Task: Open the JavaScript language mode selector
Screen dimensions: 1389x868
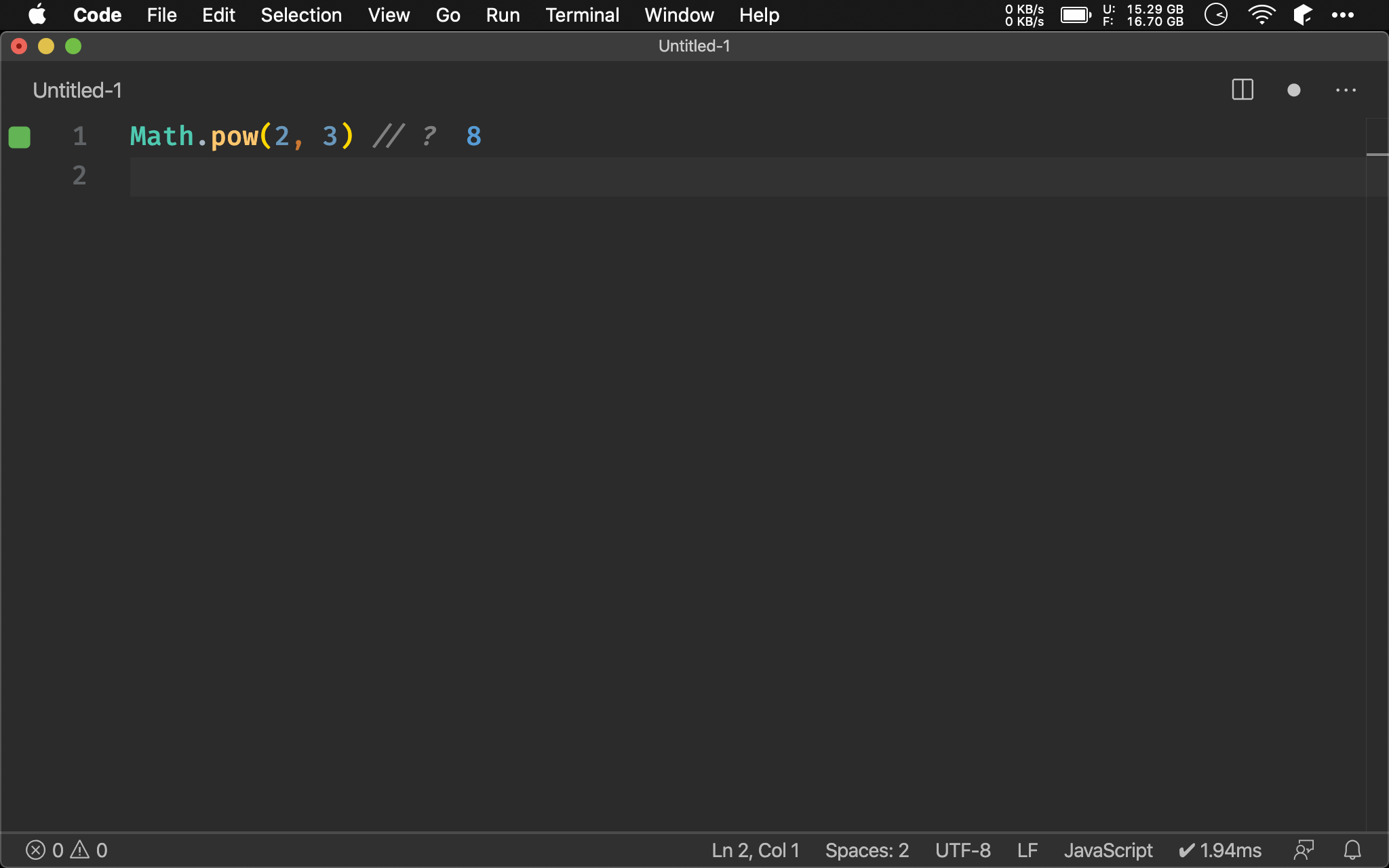Action: (x=1108, y=850)
